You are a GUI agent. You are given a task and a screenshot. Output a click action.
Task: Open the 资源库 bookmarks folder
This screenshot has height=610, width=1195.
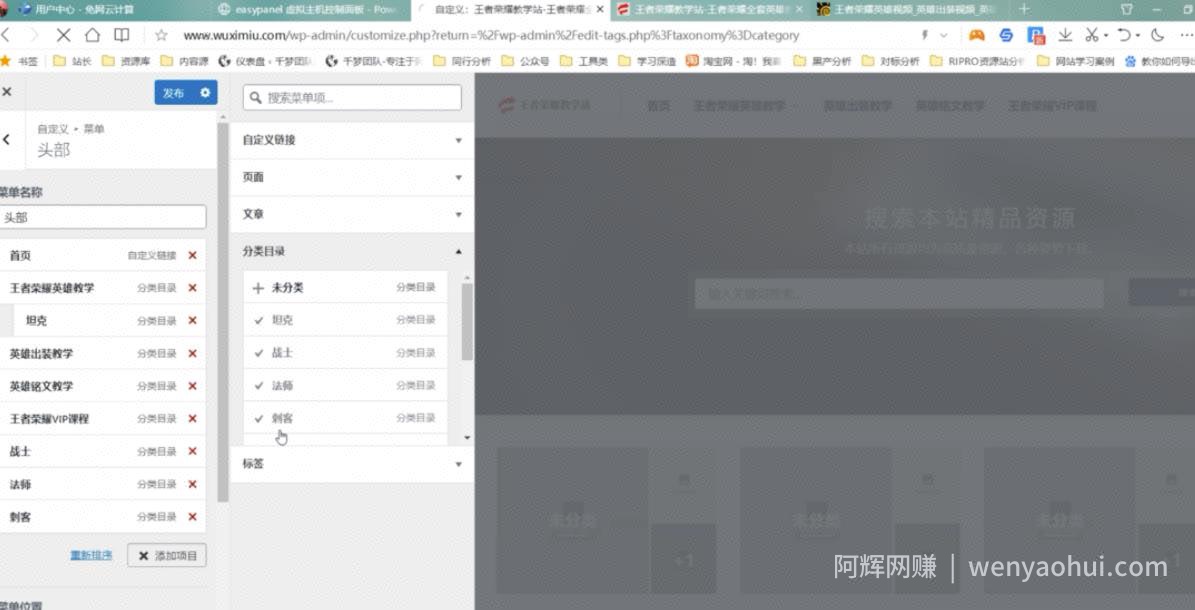(x=127, y=61)
